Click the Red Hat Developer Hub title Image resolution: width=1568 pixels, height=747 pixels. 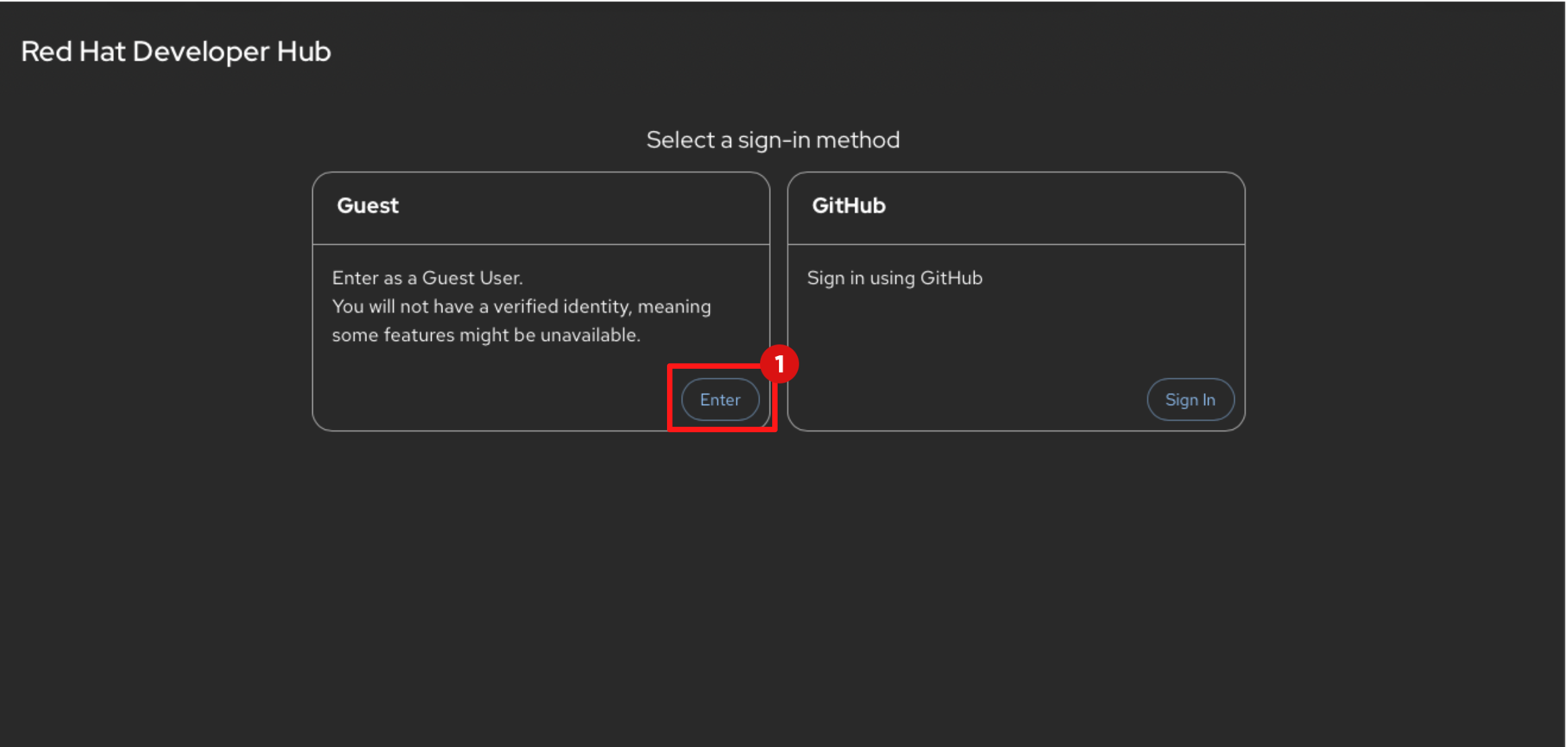tap(175, 52)
